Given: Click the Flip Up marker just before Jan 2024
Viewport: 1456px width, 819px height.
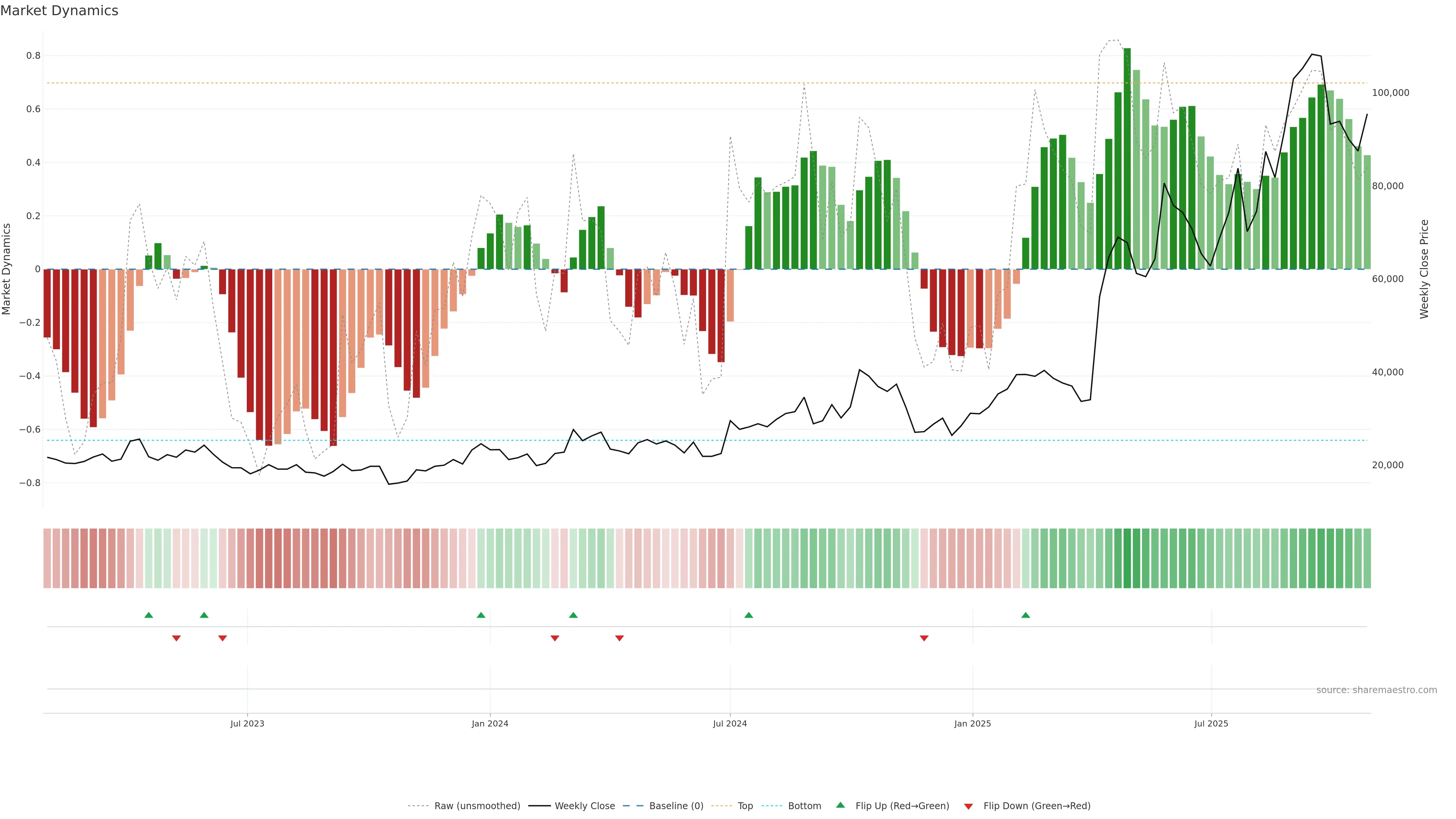Looking at the screenshot, I should [481, 615].
